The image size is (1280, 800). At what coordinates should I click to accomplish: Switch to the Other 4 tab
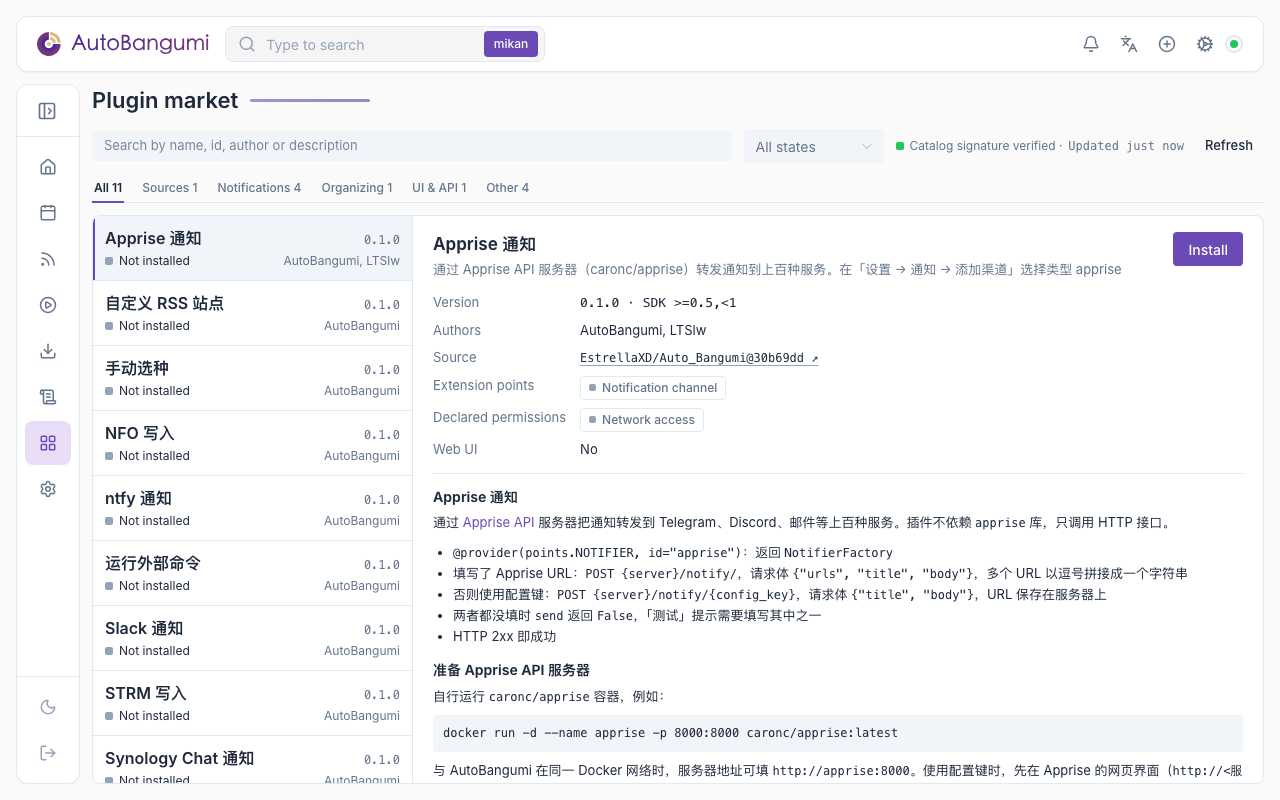(508, 188)
